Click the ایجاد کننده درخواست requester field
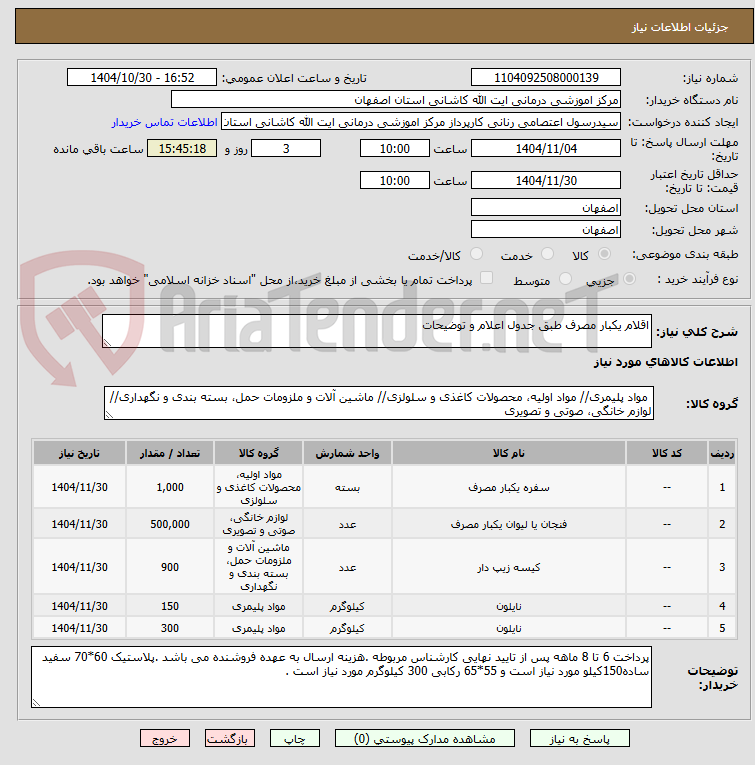Image resolution: width=755 pixels, height=765 pixels. click(421, 121)
